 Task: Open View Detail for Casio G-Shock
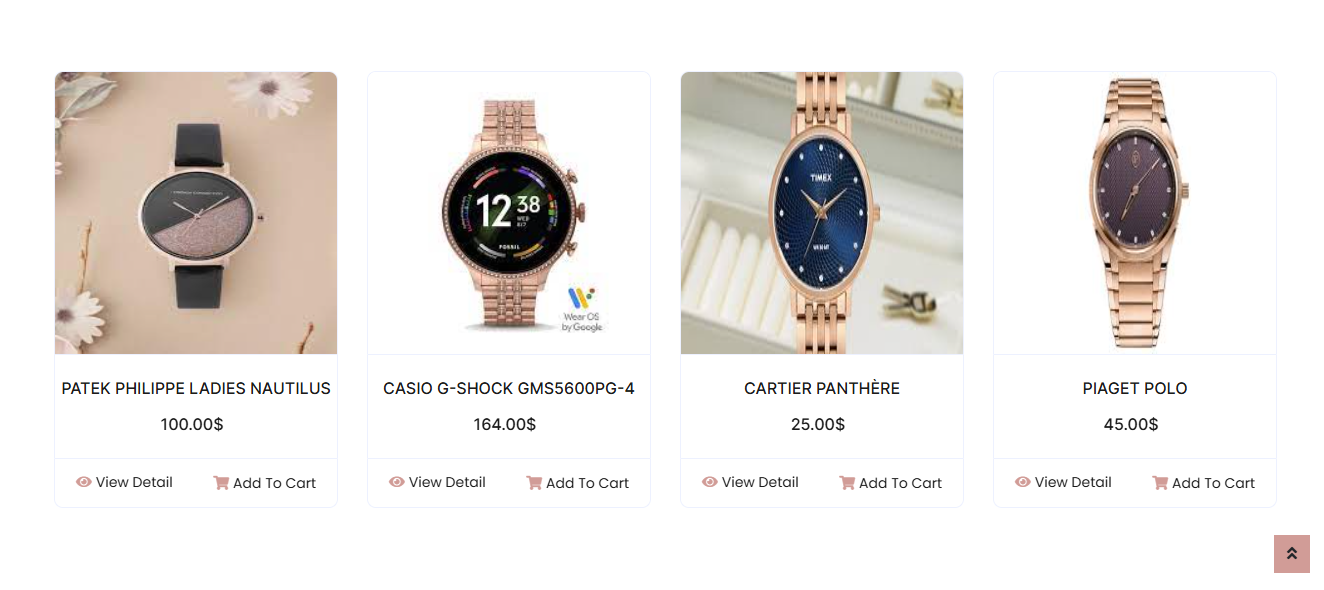tap(437, 482)
